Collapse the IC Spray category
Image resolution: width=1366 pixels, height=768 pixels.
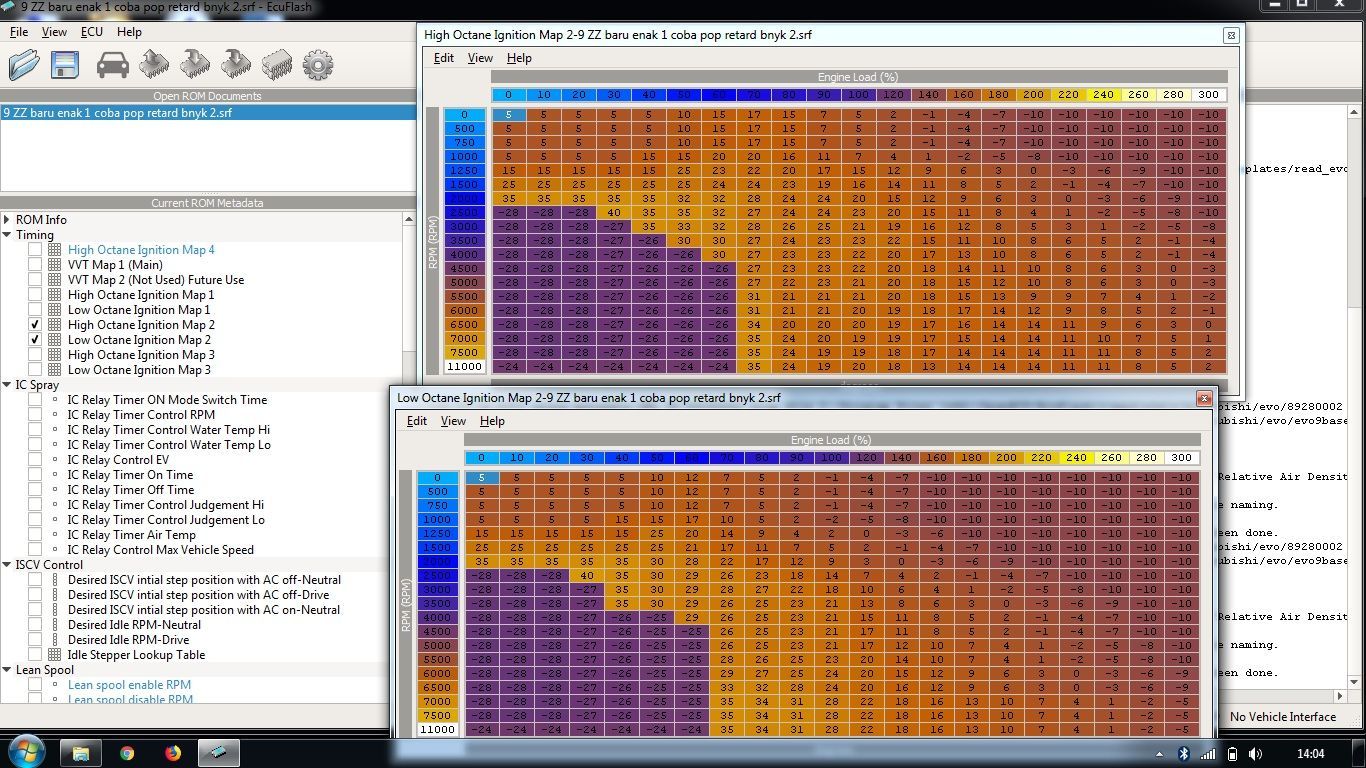(7, 385)
